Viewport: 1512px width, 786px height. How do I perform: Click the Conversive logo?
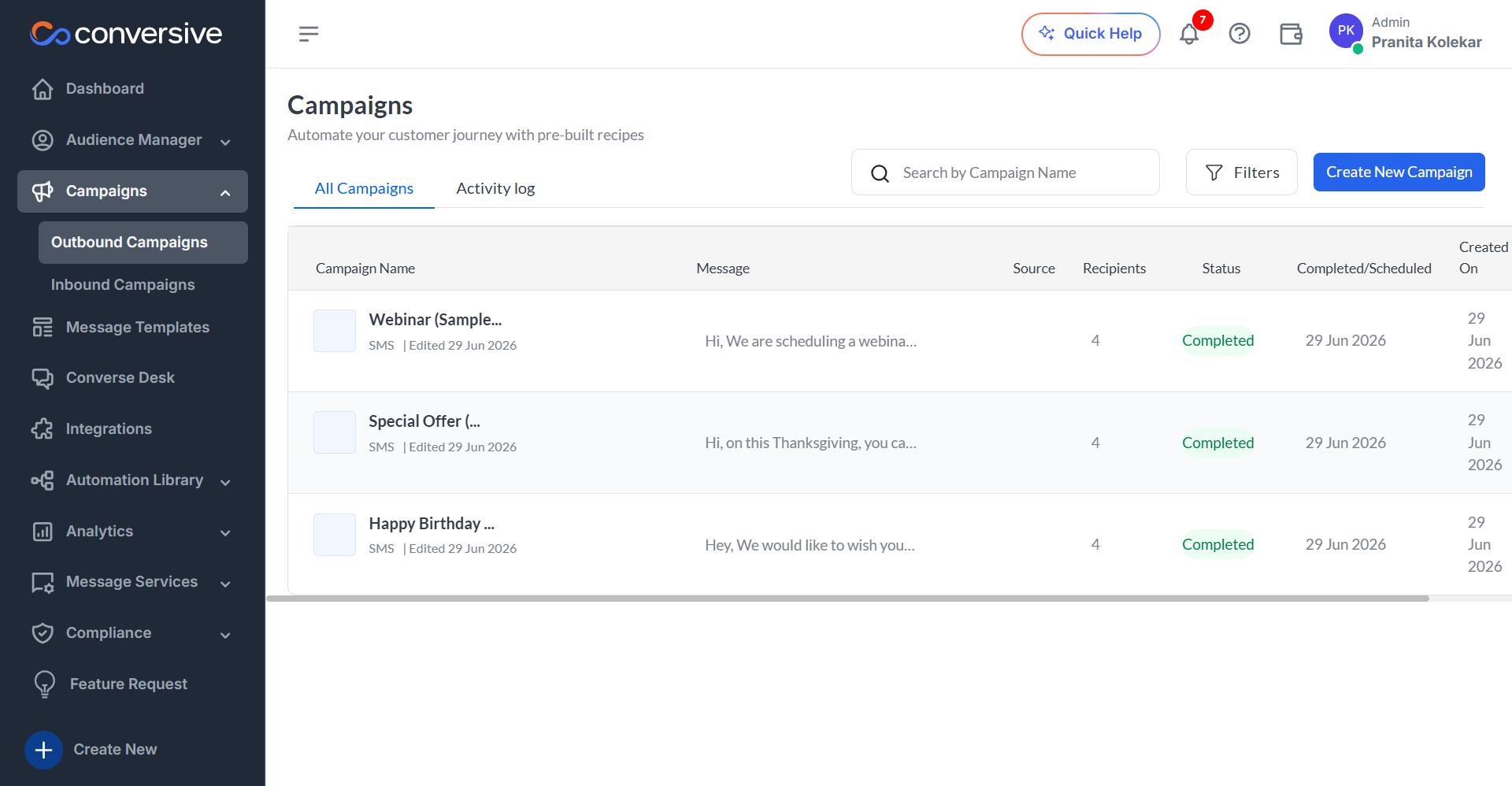pos(126,34)
